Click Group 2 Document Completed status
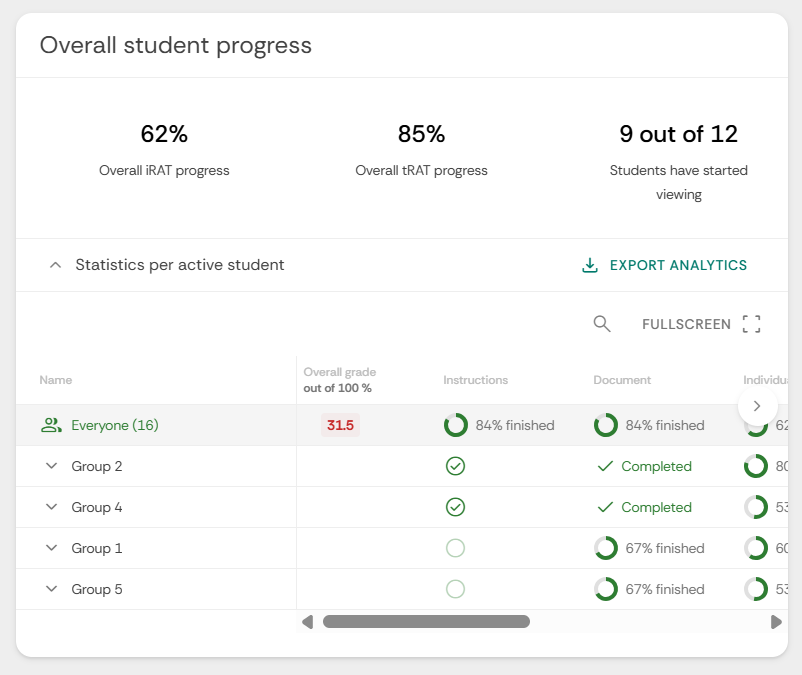Screen dimensions: 802x675 coord(644,466)
